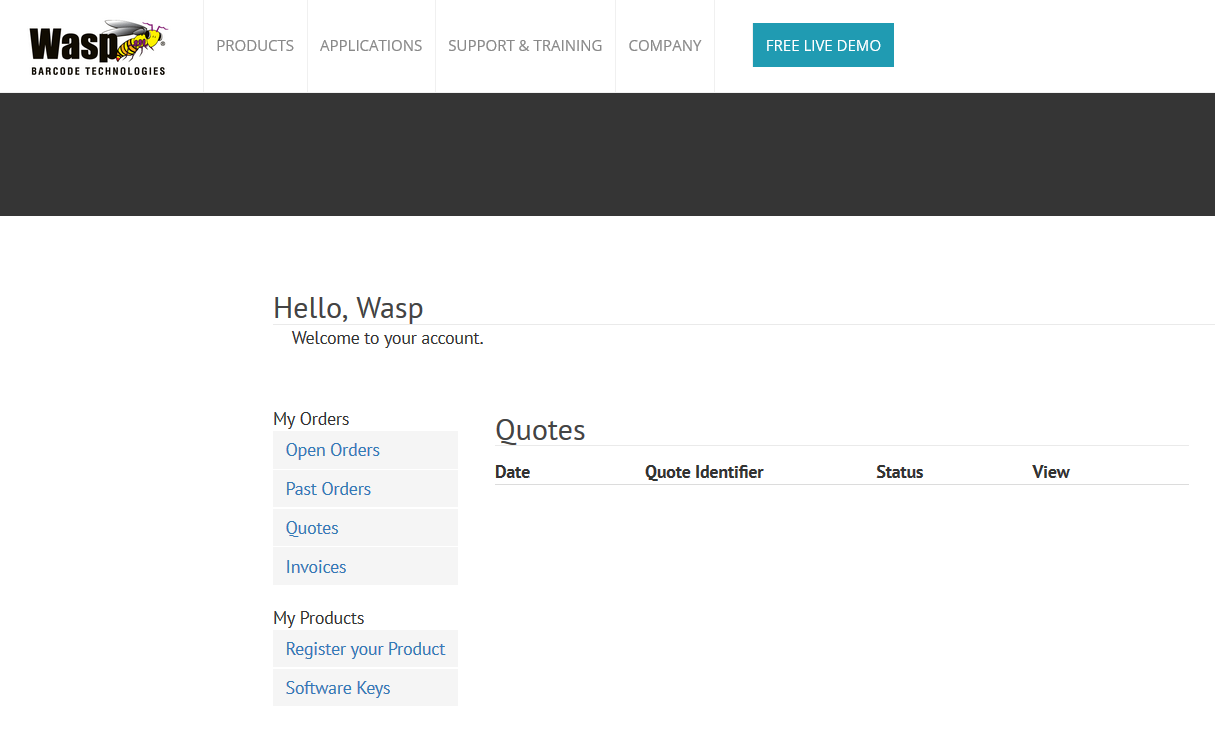Click Register your Product
The width and height of the screenshot is (1215, 731).
[x=365, y=649]
